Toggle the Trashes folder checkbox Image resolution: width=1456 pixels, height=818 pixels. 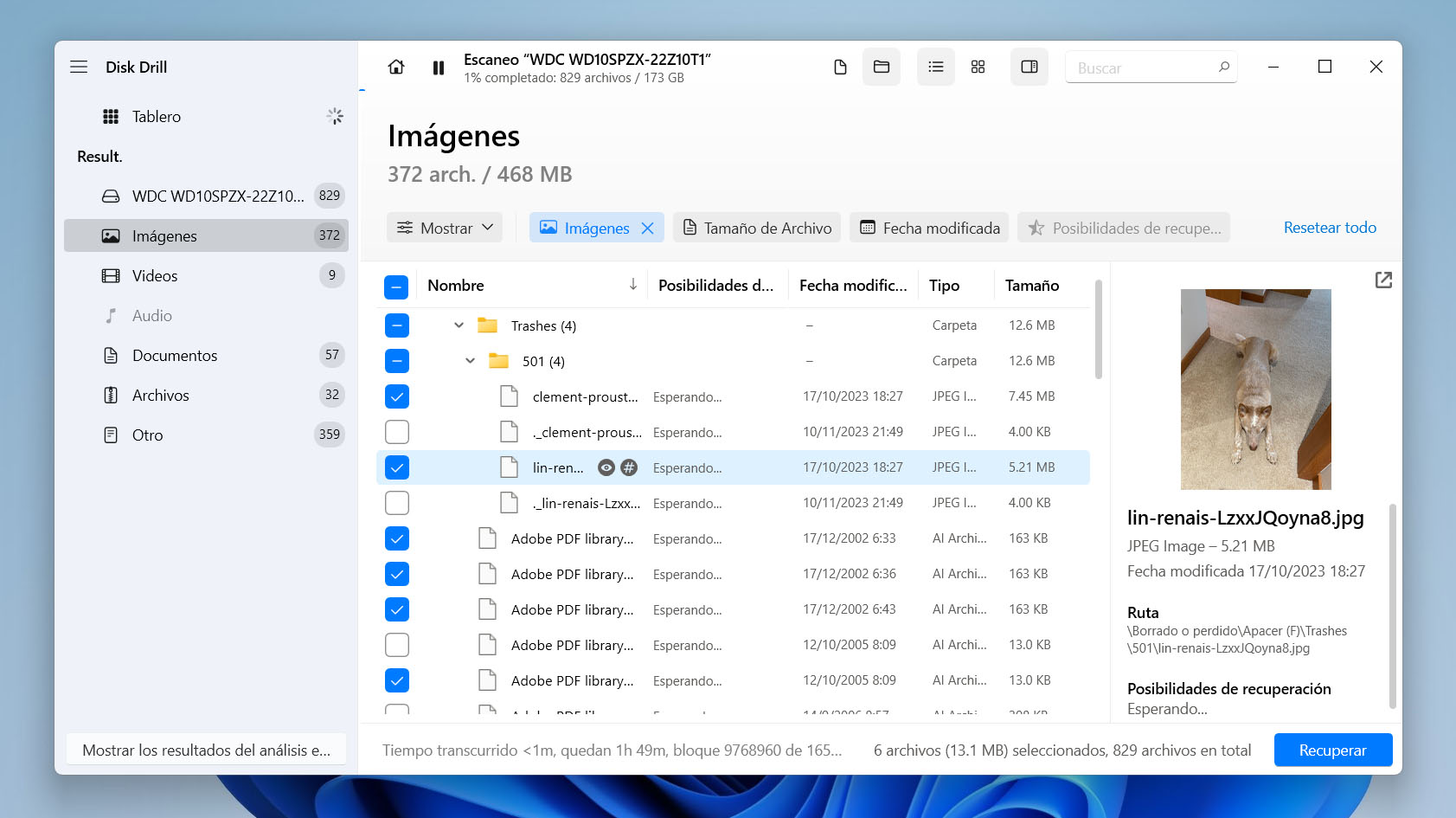(397, 325)
